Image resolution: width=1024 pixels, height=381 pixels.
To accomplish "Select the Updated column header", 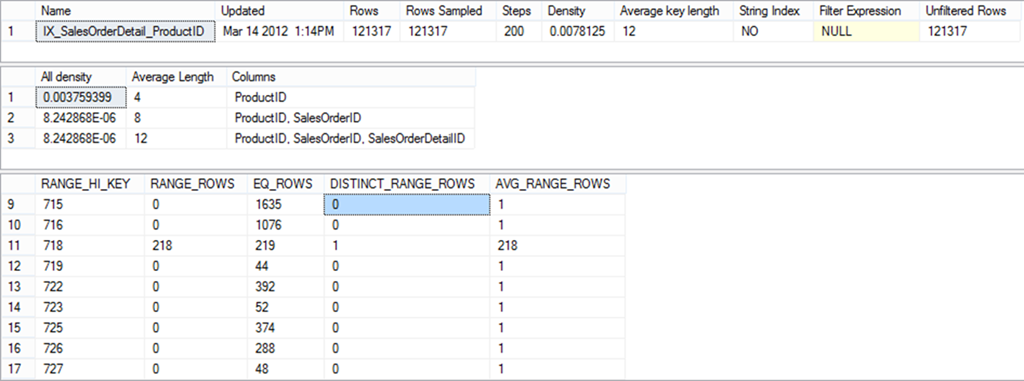I will click(280, 11).
